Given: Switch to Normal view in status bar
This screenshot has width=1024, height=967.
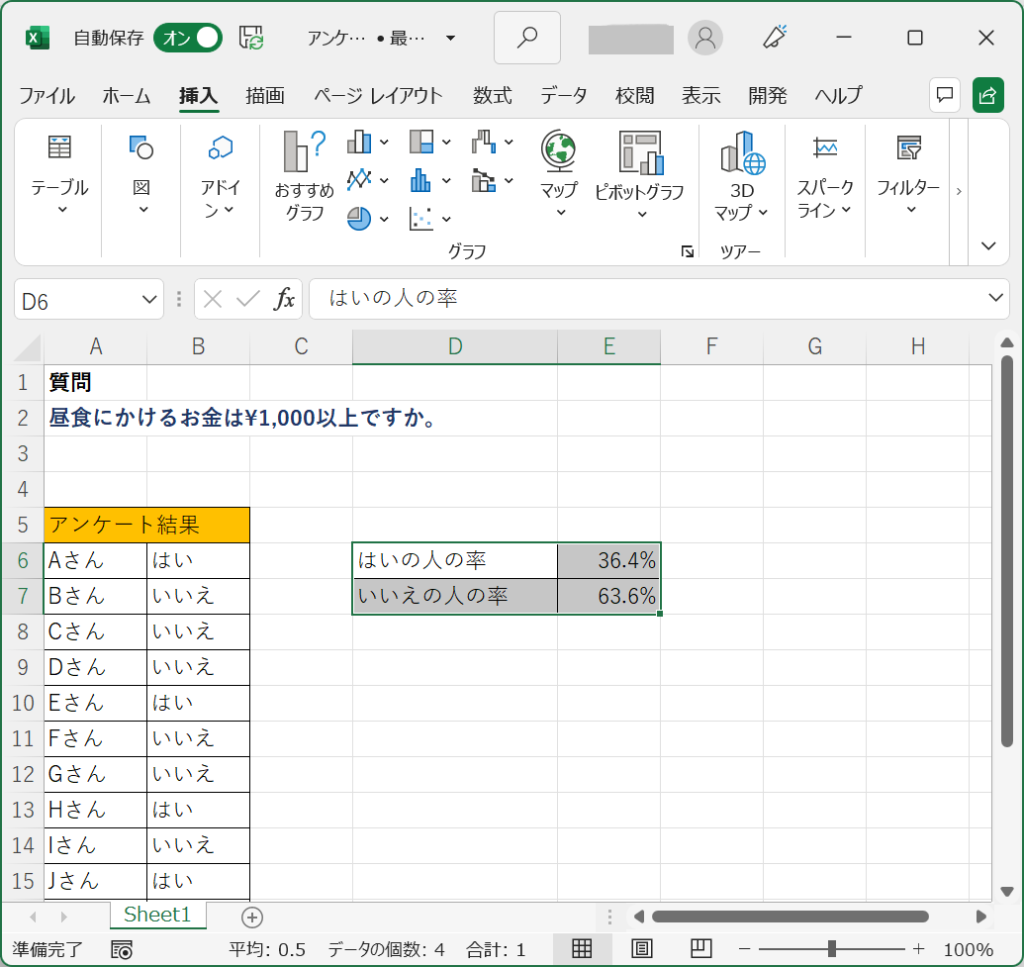Looking at the screenshot, I should 582,948.
